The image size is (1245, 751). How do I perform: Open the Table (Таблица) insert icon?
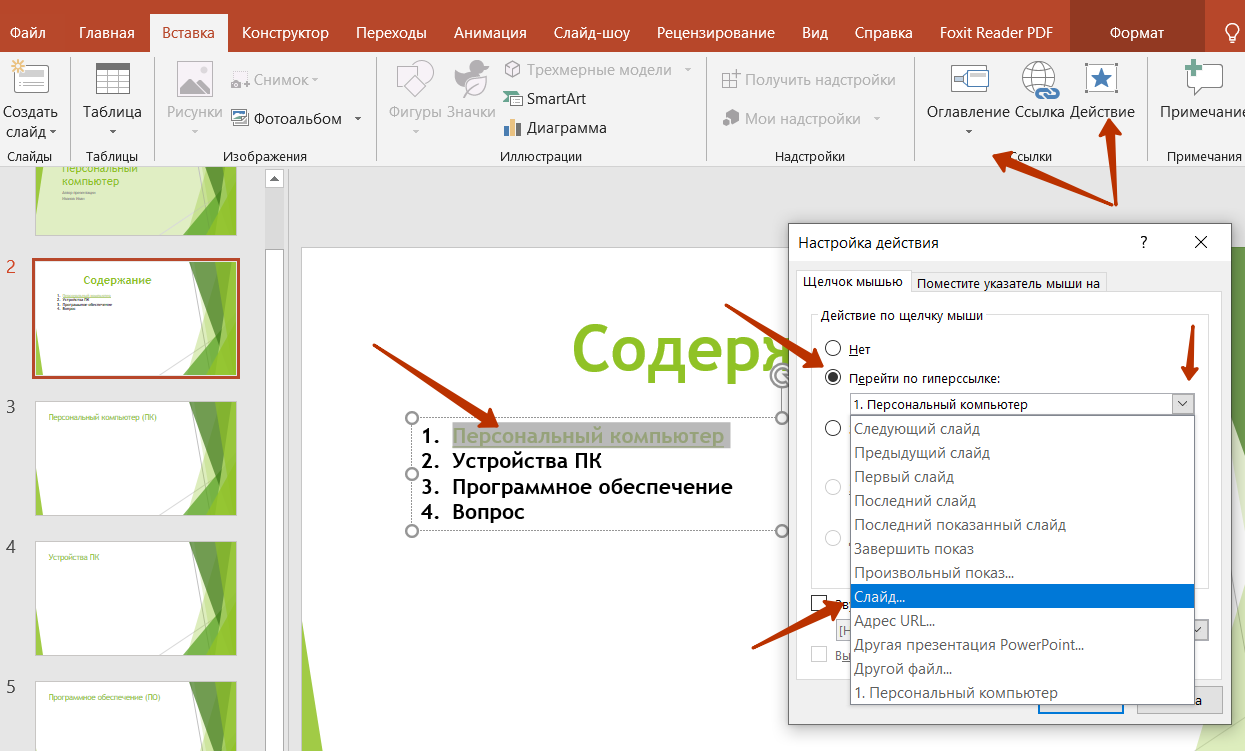[112, 78]
